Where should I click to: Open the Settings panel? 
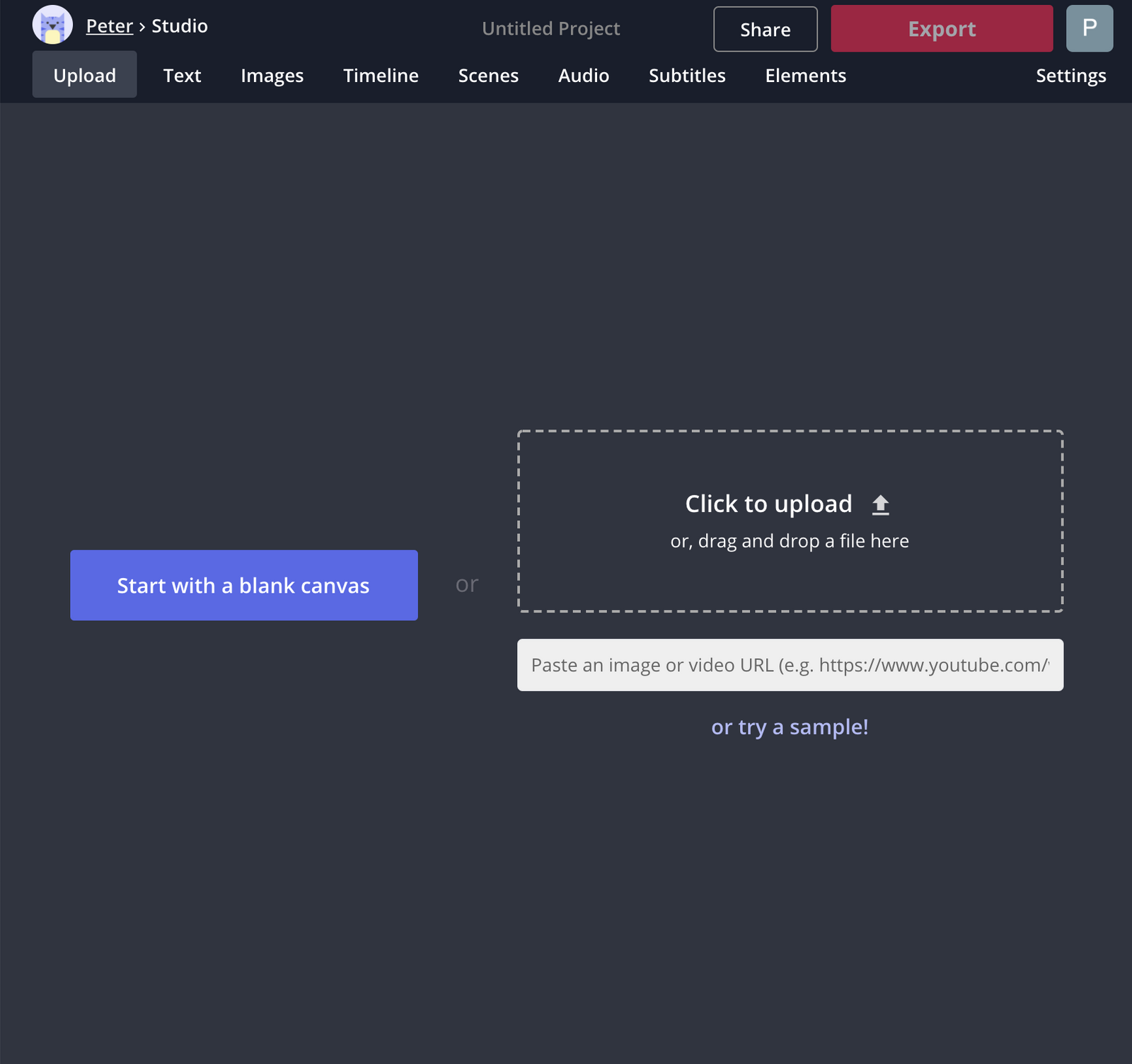pos(1070,75)
